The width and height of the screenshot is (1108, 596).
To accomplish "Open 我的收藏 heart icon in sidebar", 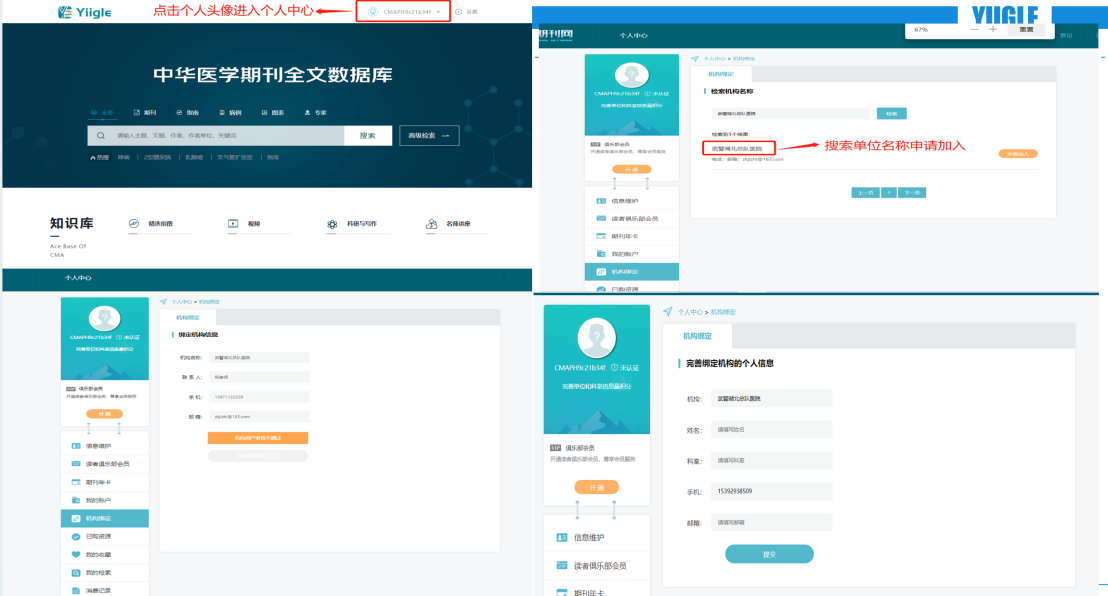I will [76, 554].
